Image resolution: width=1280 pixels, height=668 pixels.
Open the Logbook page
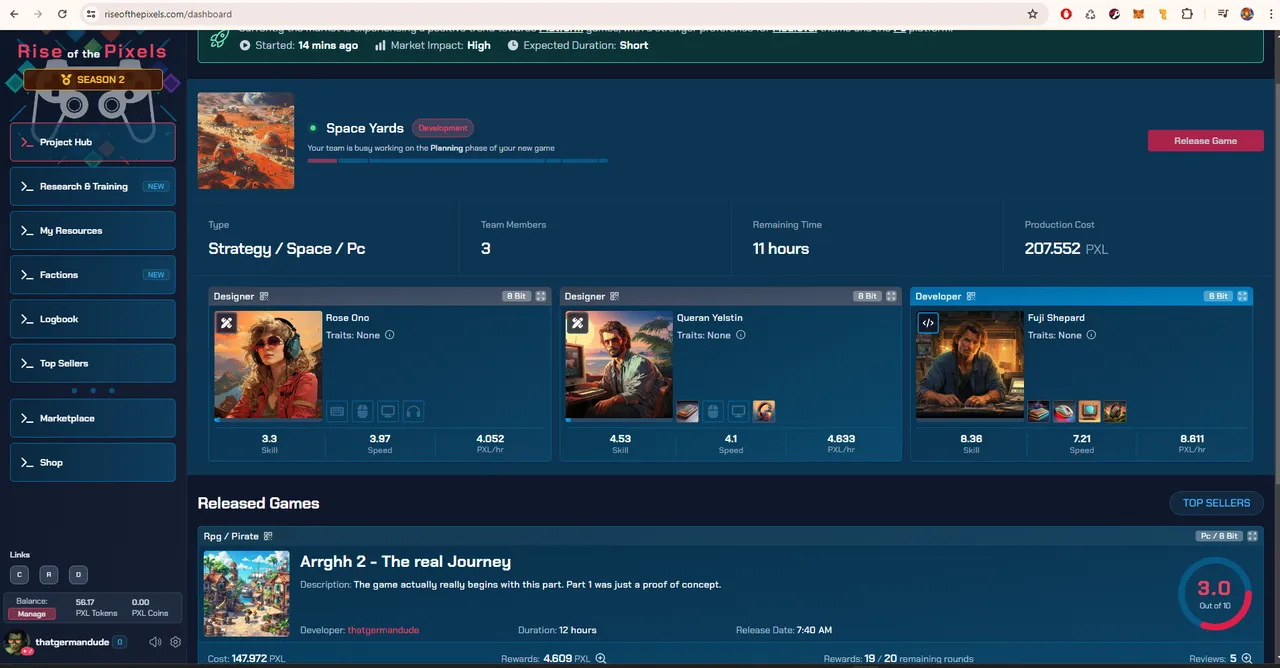[93, 319]
